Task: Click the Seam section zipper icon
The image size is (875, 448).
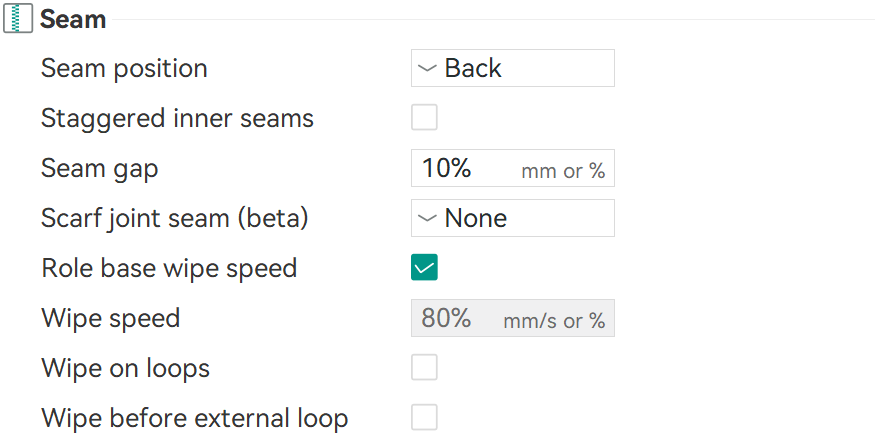Action: pyautogui.click(x=20, y=18)
